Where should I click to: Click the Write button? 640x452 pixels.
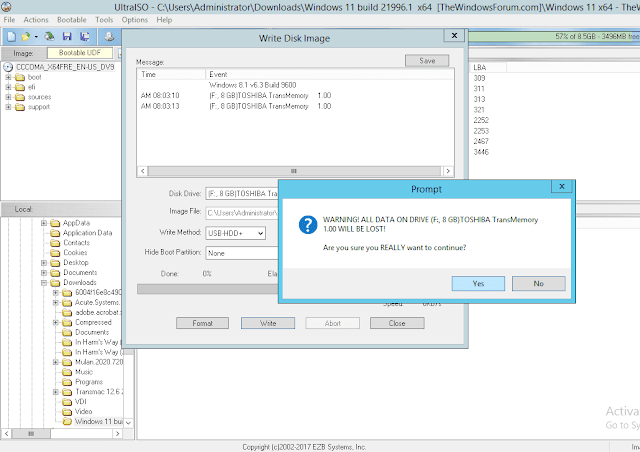(268, 323)
